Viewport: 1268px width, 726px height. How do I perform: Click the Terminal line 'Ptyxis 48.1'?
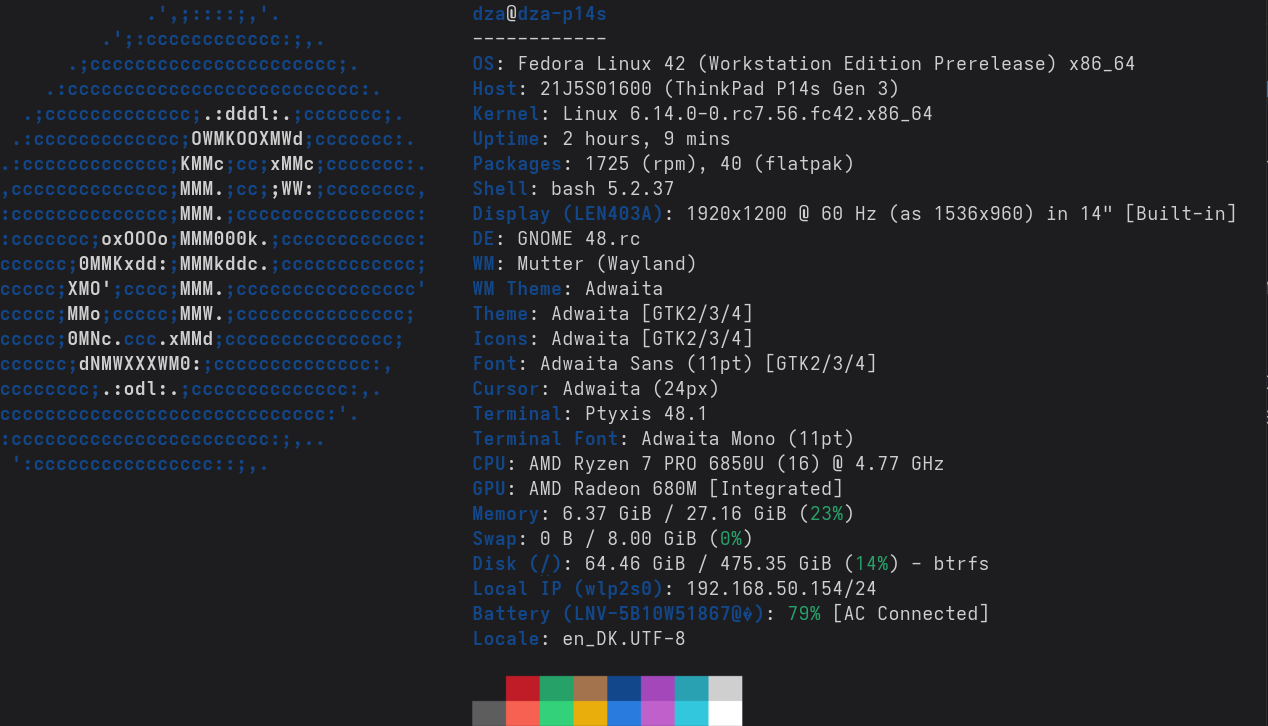(x=590, y=414)
